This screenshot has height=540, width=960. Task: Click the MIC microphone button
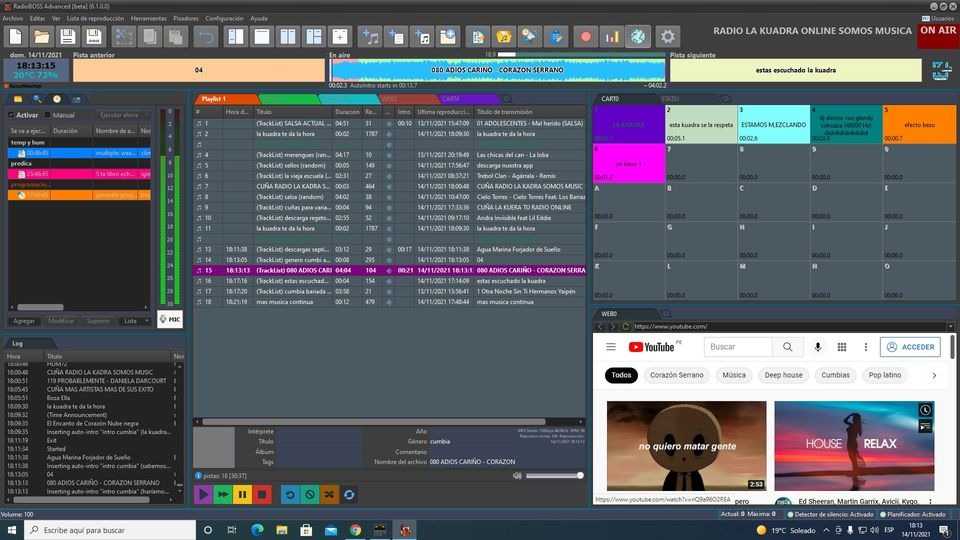coord(169,320)
